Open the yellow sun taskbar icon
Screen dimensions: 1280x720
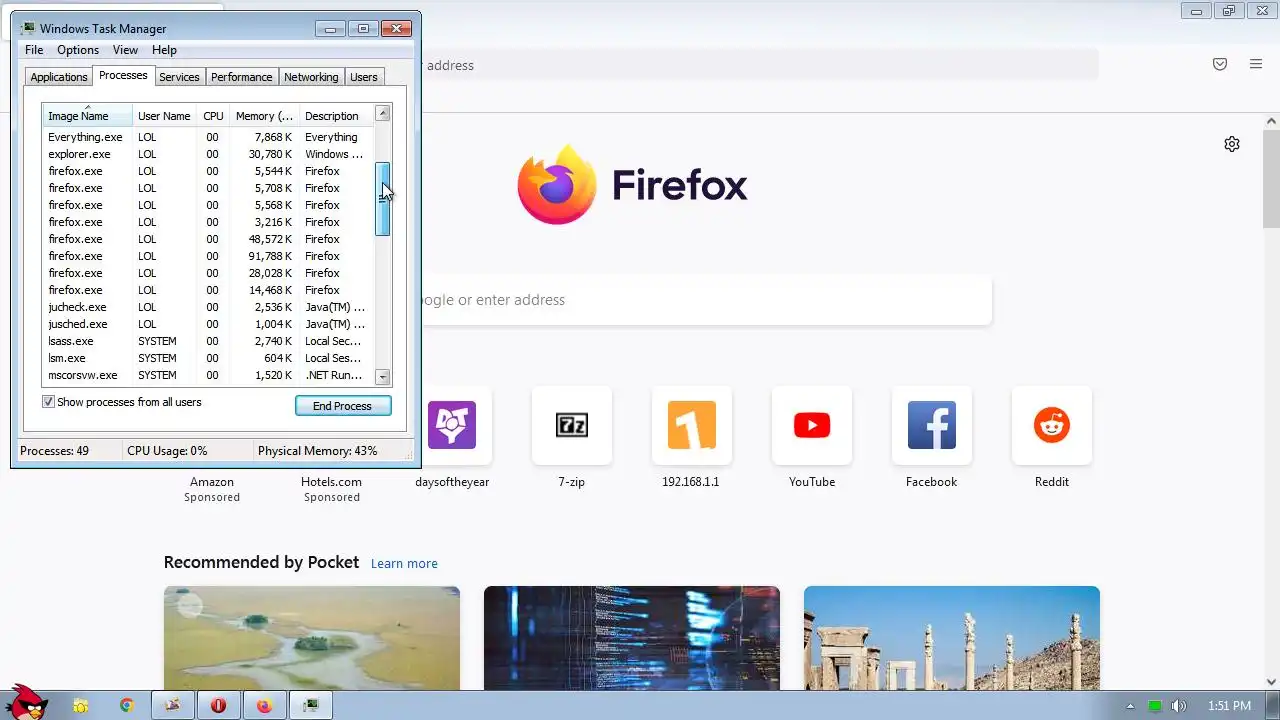tap(81, 705)
